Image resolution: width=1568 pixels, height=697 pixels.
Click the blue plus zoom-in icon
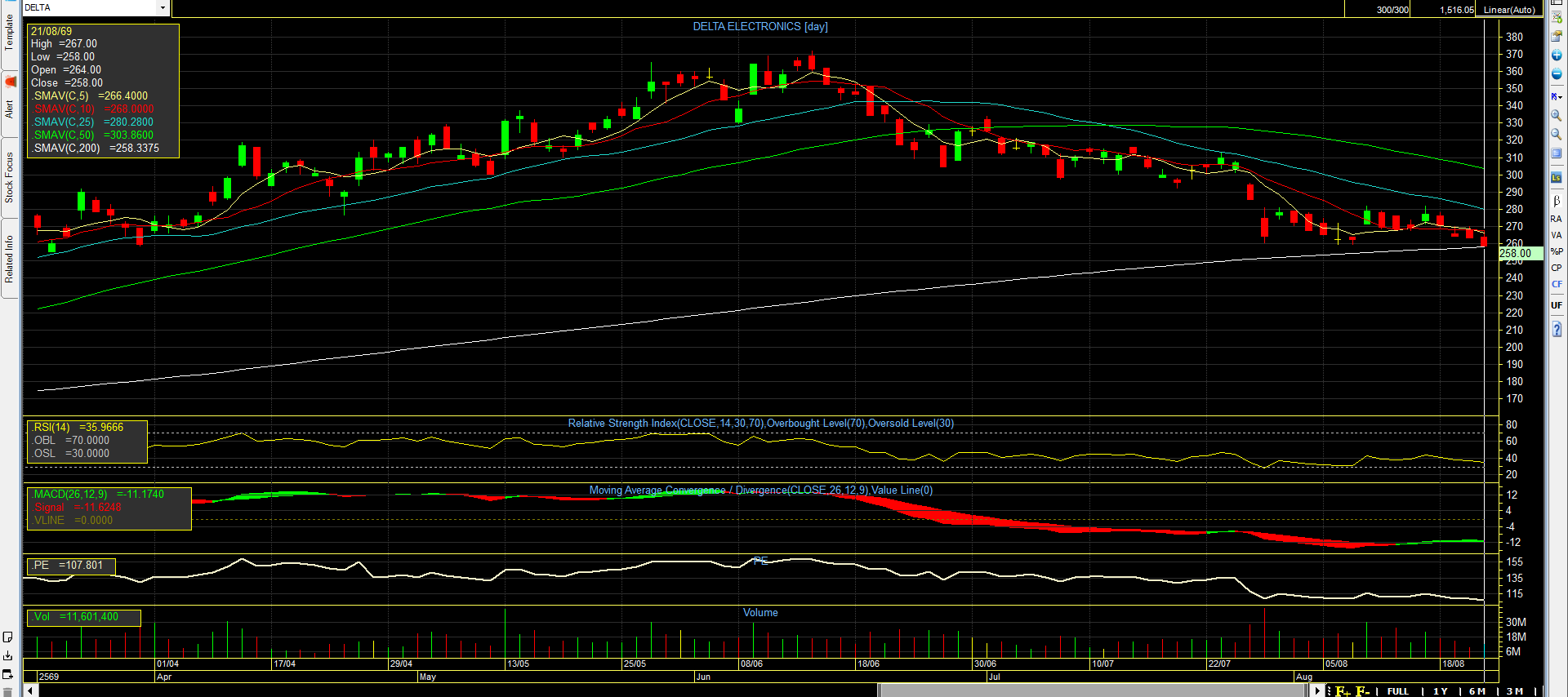coord(1557,55)
